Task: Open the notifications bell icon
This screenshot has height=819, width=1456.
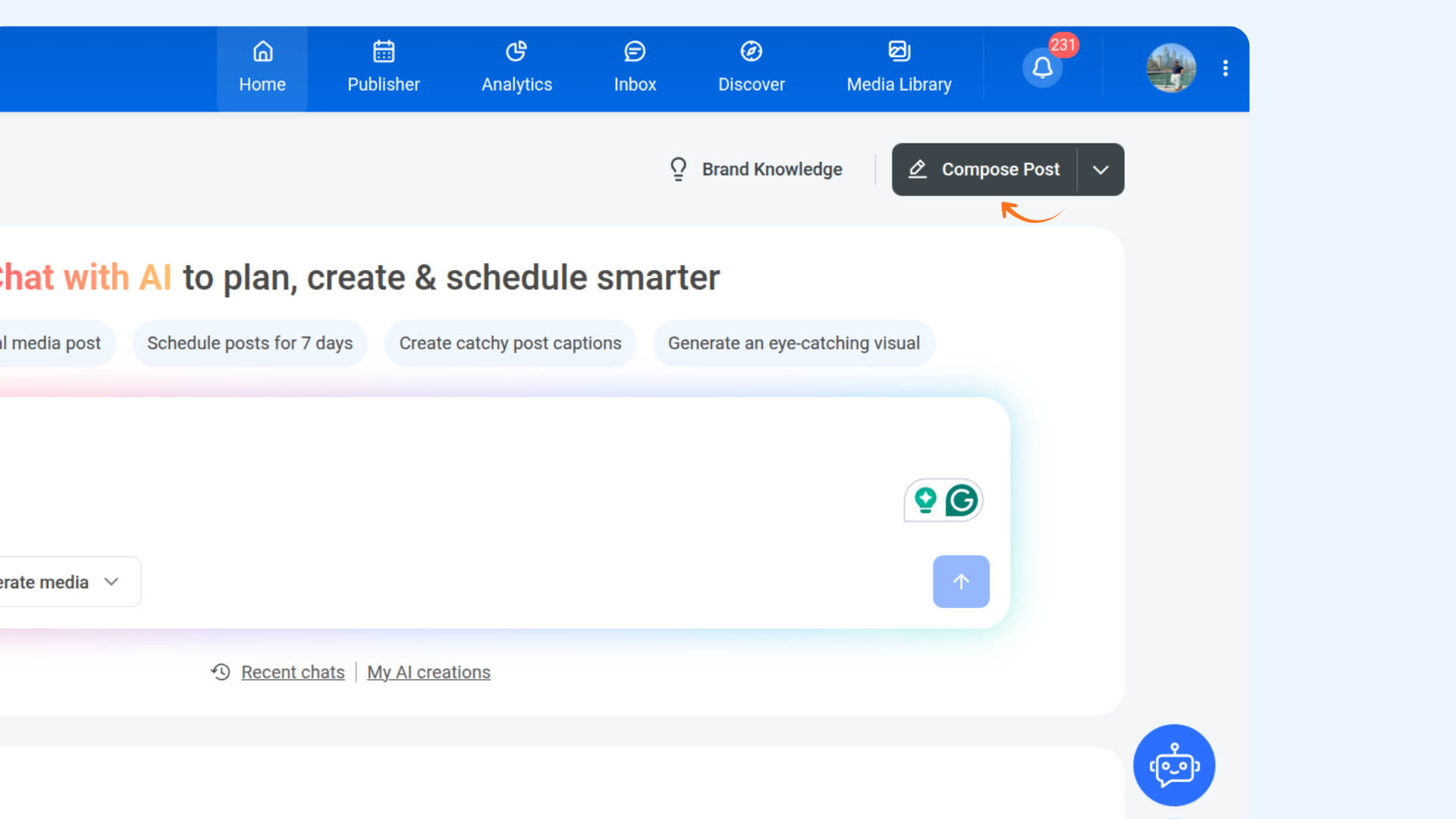Action: [1042, 68]
